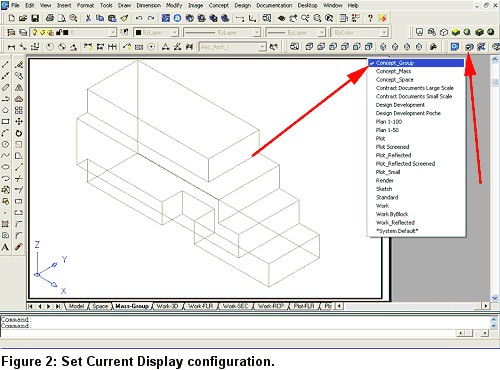Viewport: 500px width, 370px height.
Task: Click the Set Current Display Configuration icon
Action: 469,47
